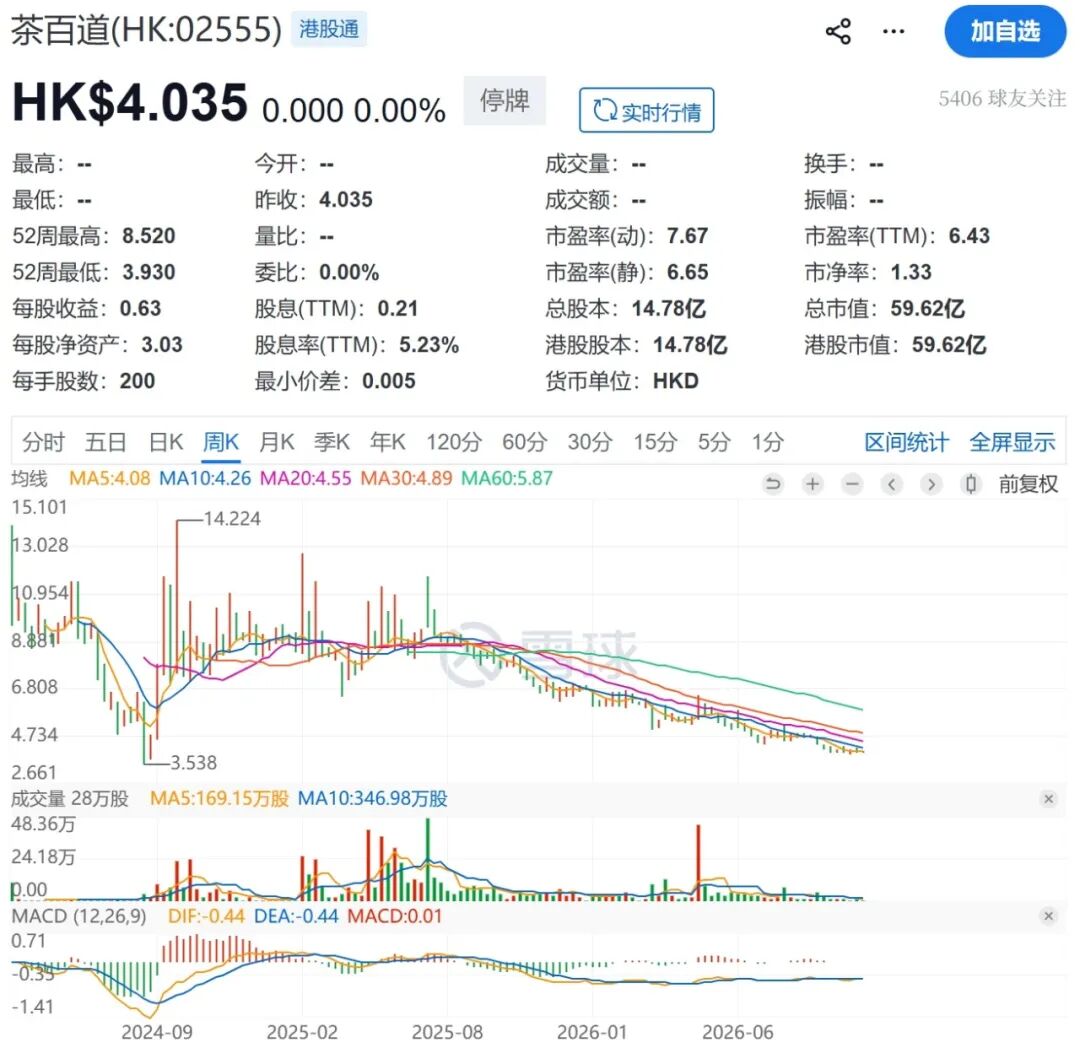
Task: Select the 120分 interval tab
Action: [454, 442]
